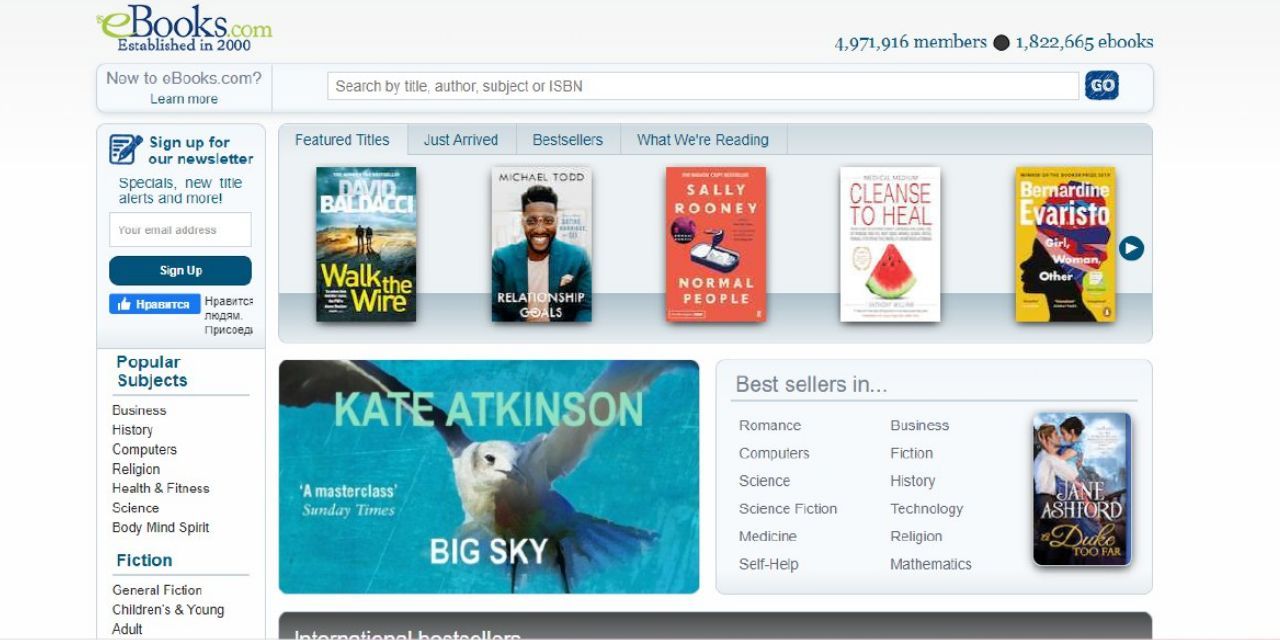Click the Learn more link

[x=184, y=99]
